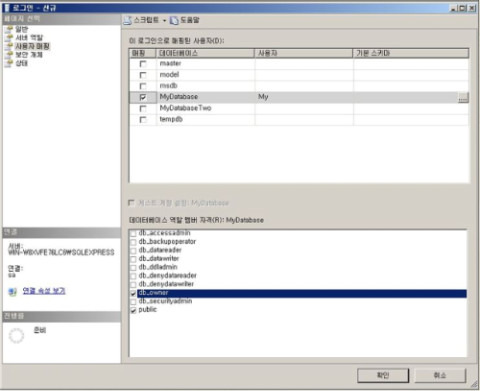The height and width of the screenshot is (391, 480).
Task: Toggle the public role checkbox
Action: click(x=133, y=310)
